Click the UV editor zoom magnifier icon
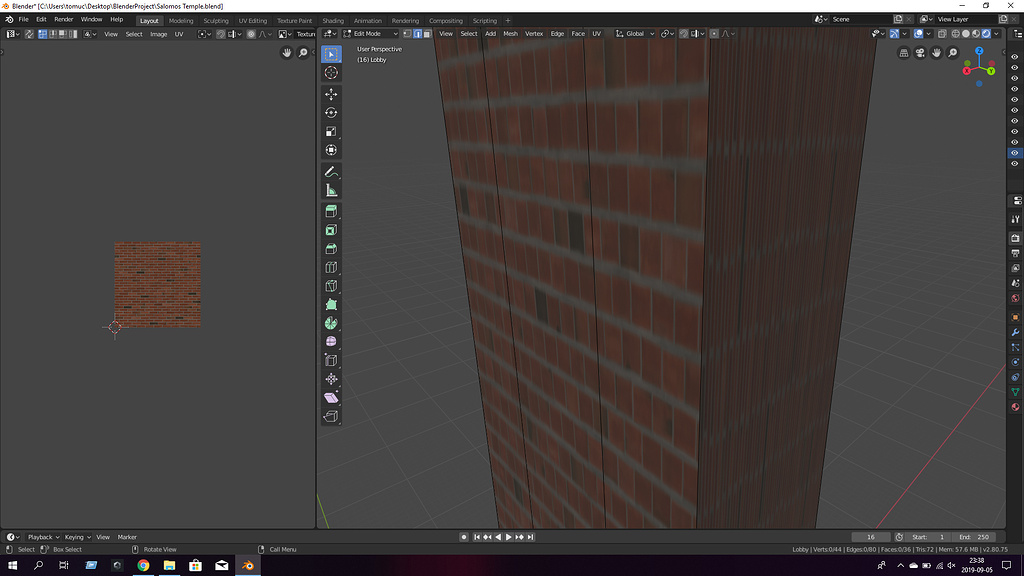Screen dimensions: 1024x576 pos(303,53)
